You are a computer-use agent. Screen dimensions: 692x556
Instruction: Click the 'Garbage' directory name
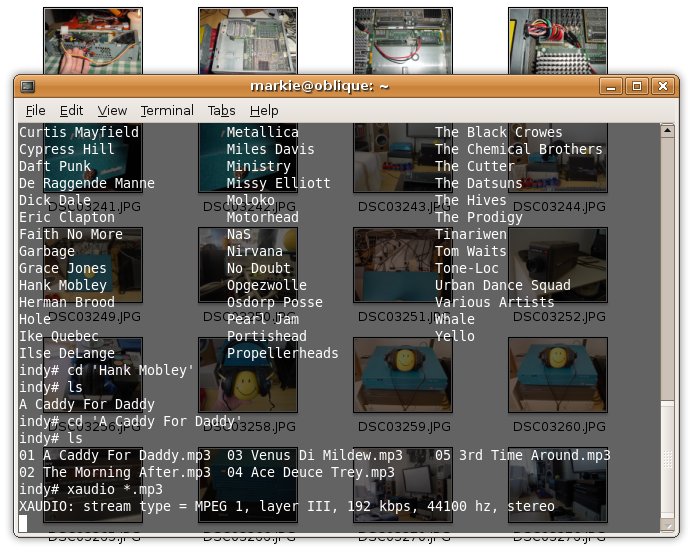click(47, 251)
